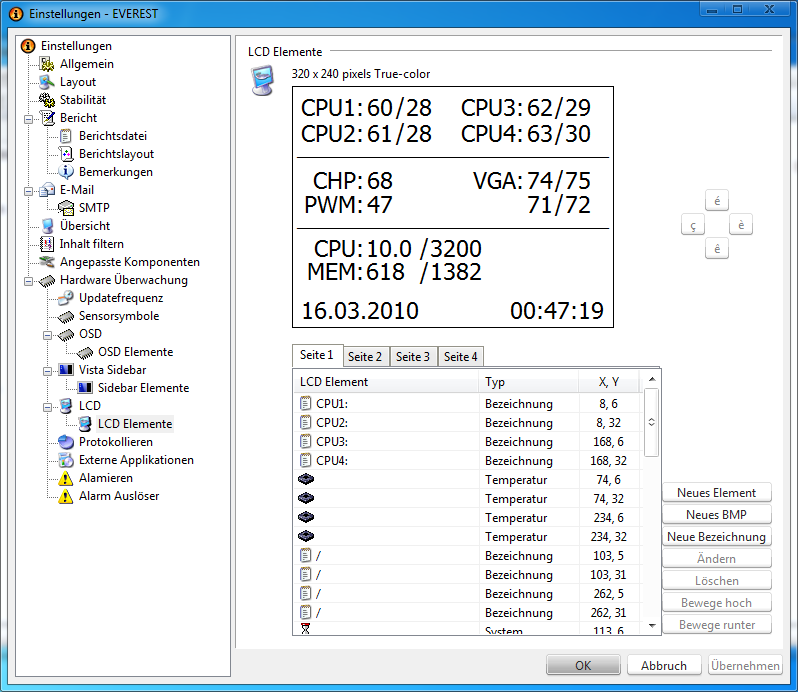The image size is (798, 692).
Task: Confirm settings with the OK button
Action: (x=583, y=665)
